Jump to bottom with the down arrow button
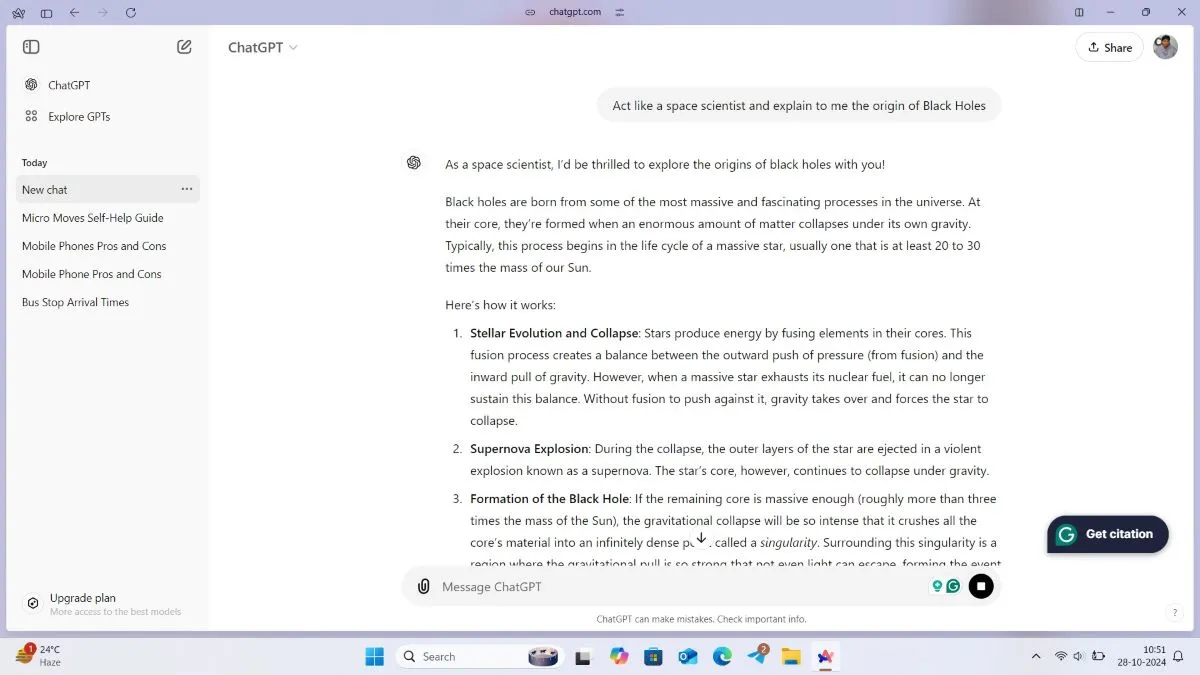Screen dimensions: 1200x675 [x=701, y=538]
